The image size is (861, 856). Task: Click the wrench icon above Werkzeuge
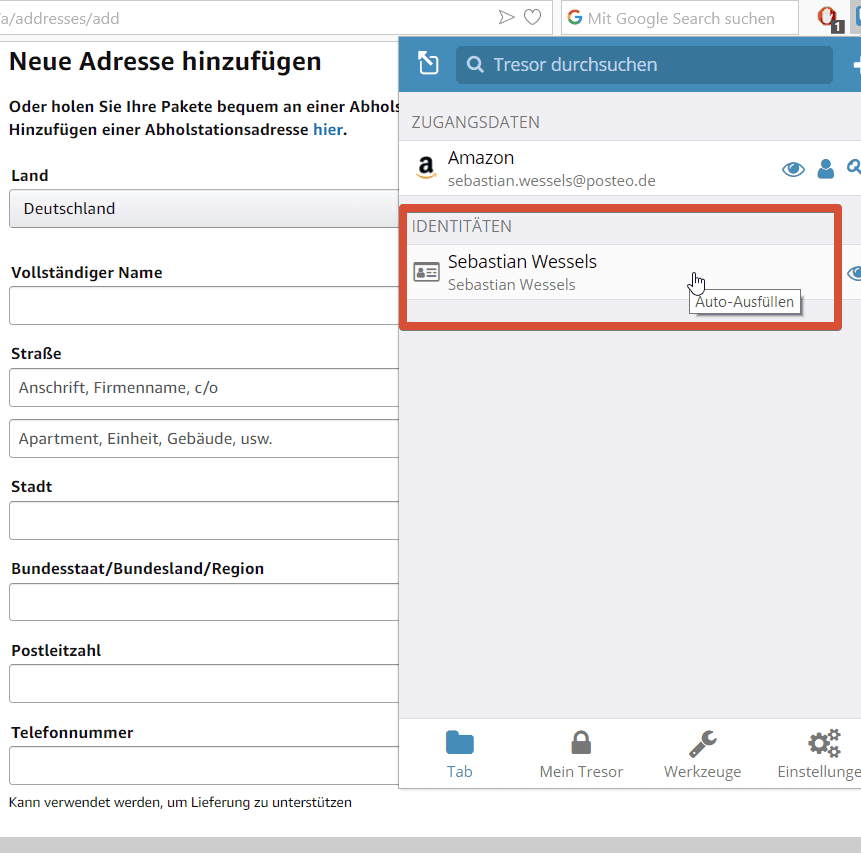tap(703, 743)
